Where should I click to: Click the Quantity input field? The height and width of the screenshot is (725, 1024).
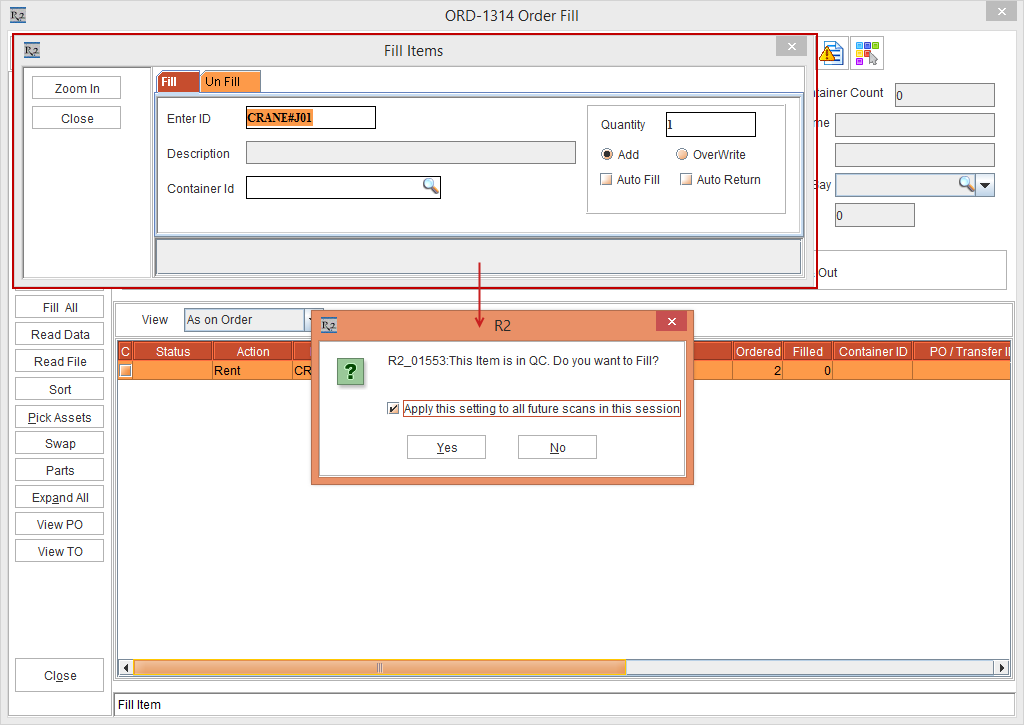click(x=710, y=125)
